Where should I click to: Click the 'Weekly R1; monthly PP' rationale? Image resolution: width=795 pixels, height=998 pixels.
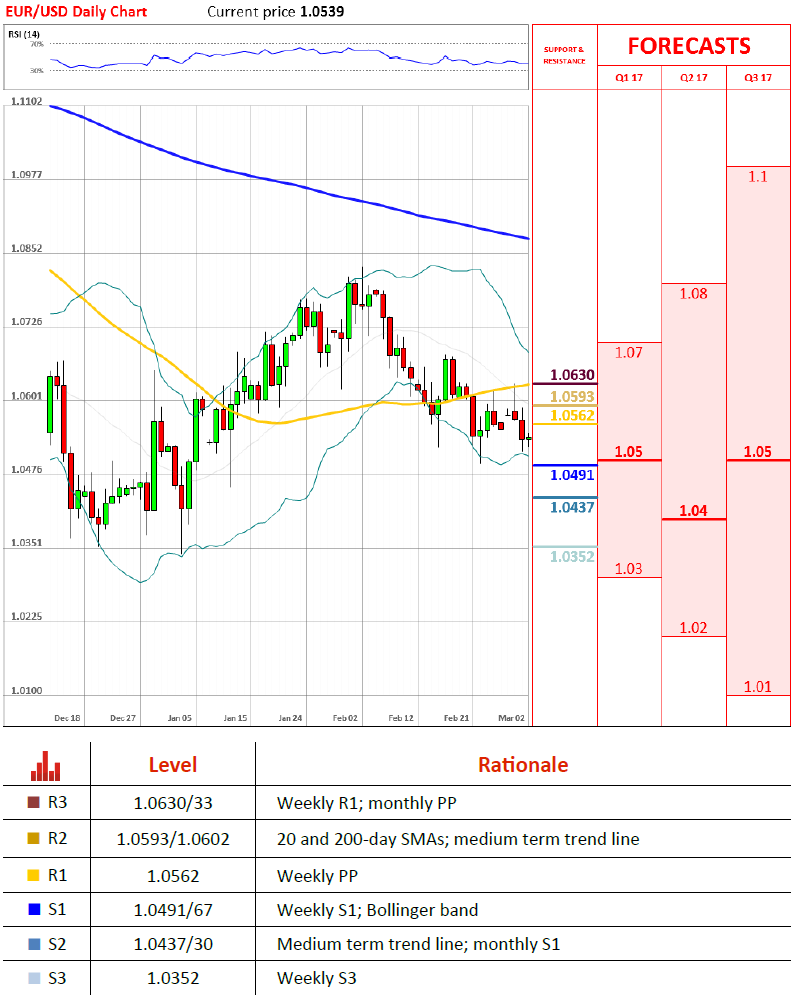367,803
